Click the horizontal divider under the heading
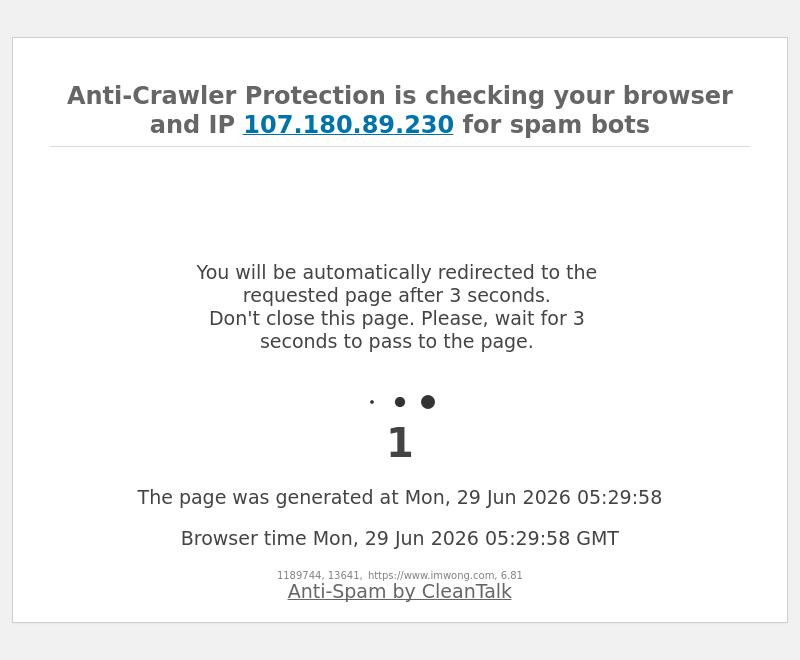Viewport: 800px width, 660px height. [400, 146]
